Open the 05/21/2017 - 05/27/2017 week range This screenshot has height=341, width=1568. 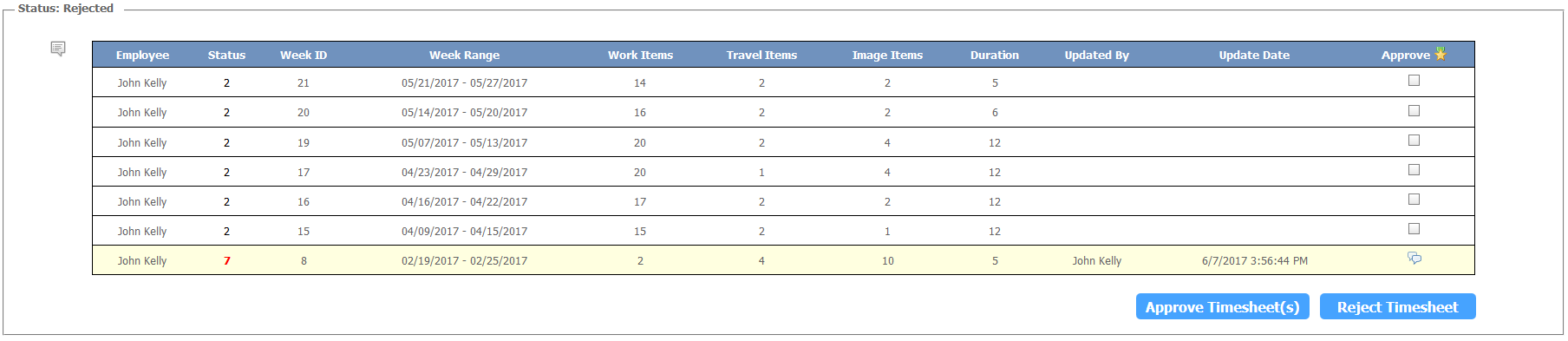pyautogui.click(x=464, y=83)
